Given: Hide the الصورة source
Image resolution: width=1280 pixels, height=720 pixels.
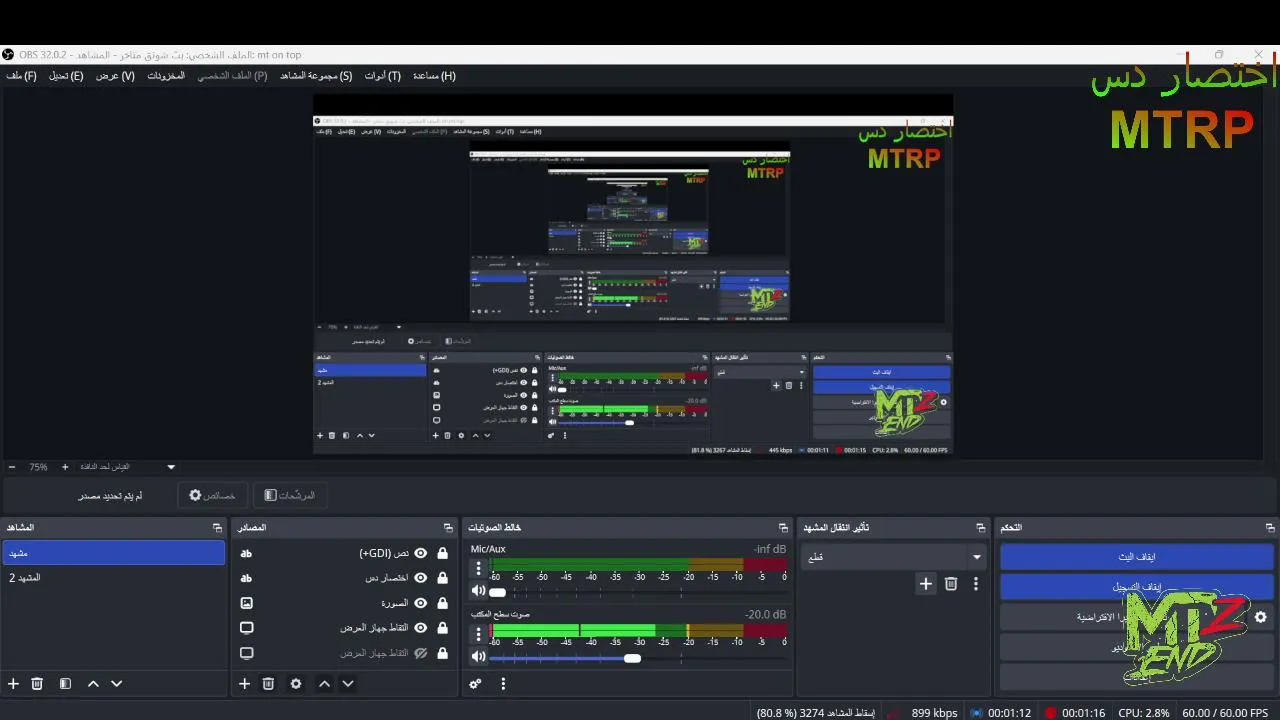Looking at the screenshot, I should 421,603.
